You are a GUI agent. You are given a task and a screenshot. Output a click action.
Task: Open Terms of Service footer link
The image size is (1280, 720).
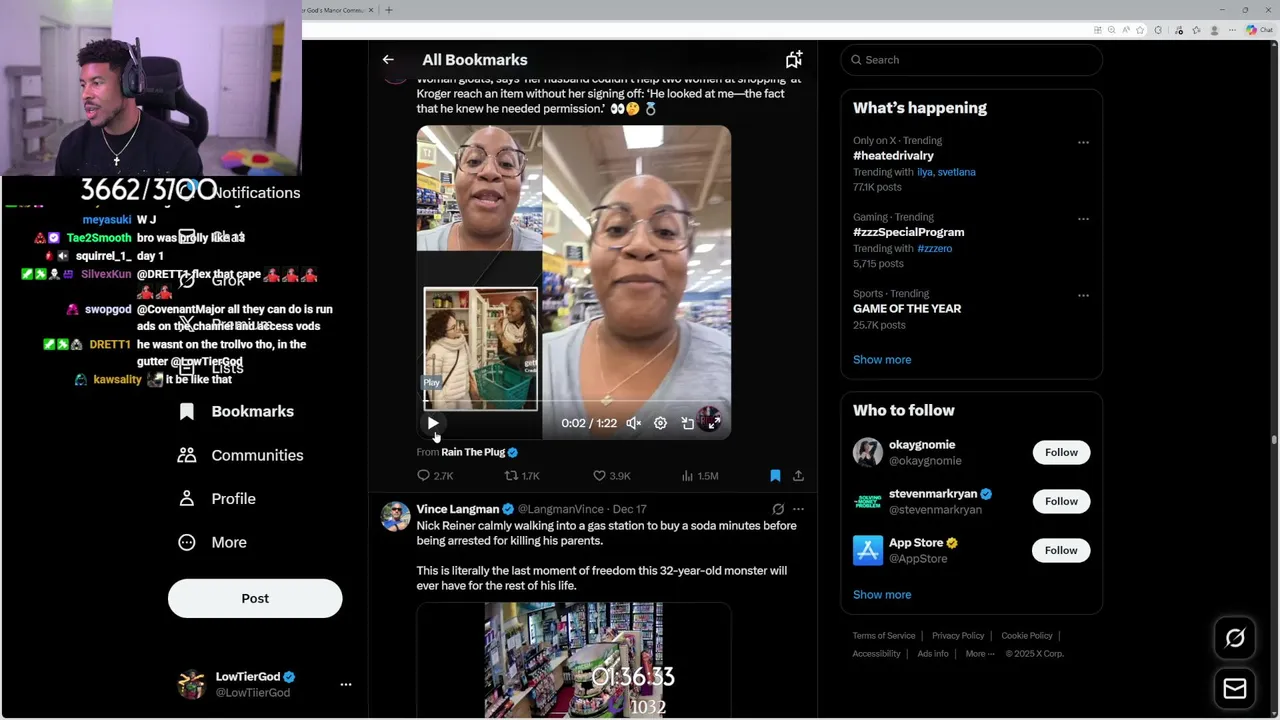coord(884,636)
